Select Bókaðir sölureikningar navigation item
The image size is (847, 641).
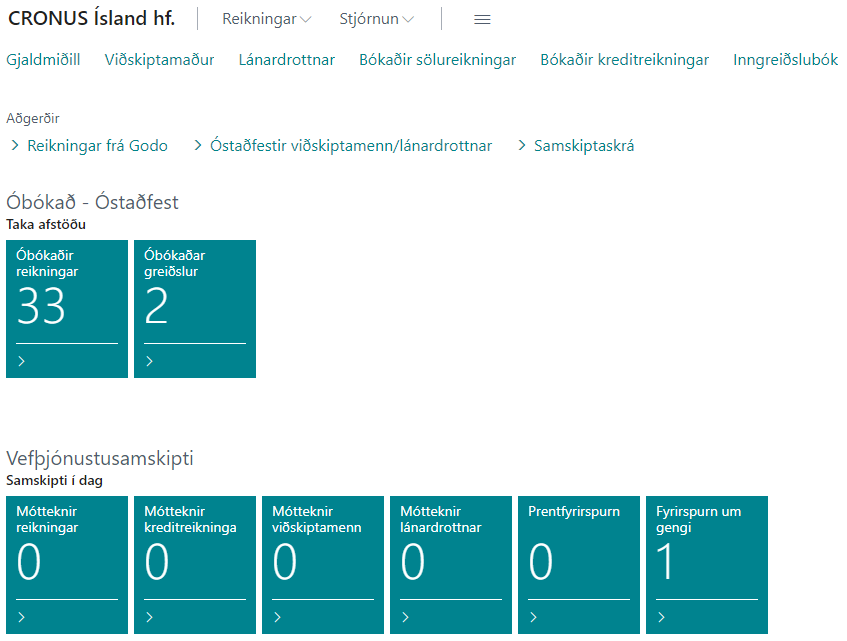click(437, 60)
